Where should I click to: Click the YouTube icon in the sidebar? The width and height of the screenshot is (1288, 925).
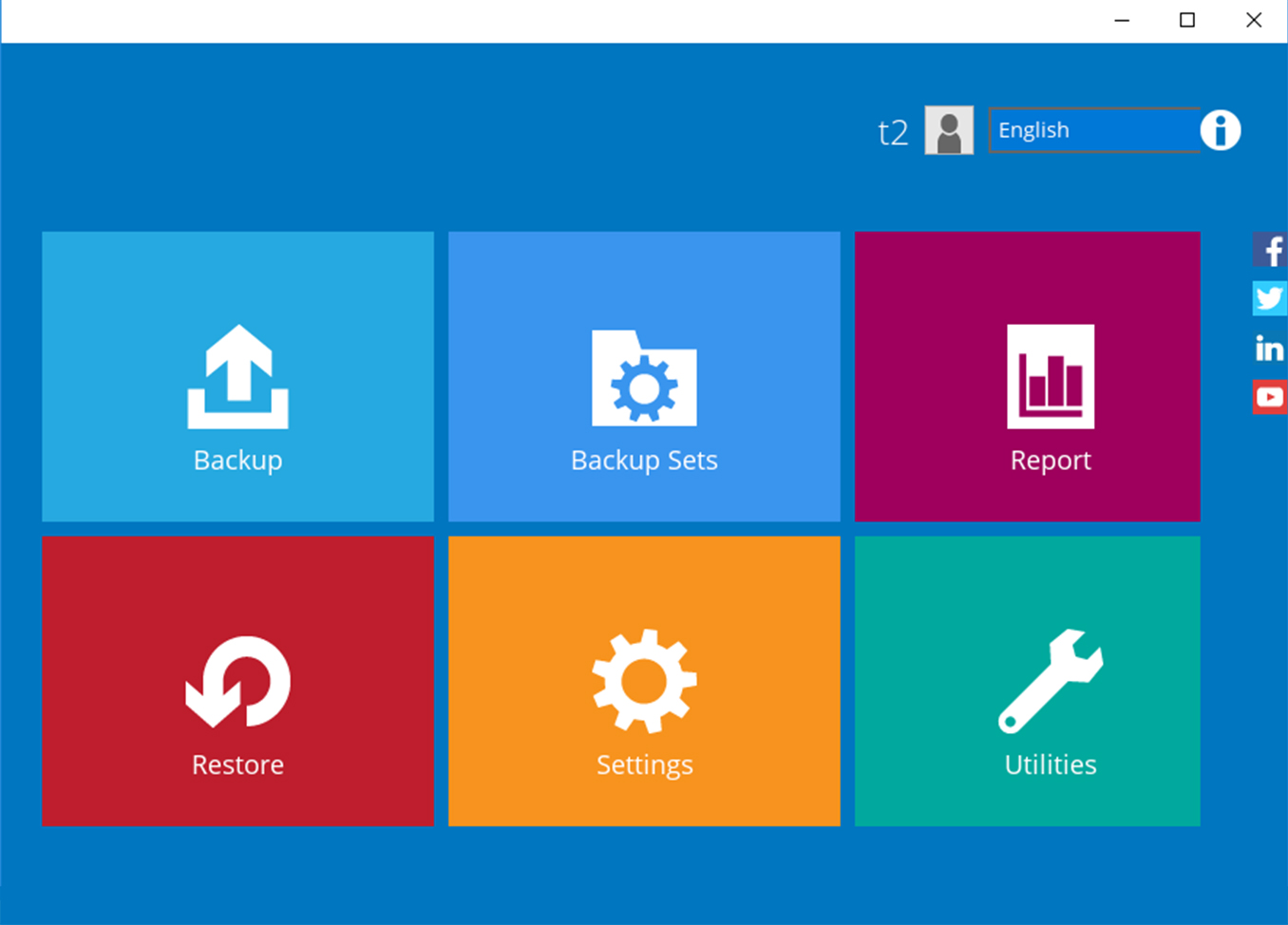[x=1270, y=397]
